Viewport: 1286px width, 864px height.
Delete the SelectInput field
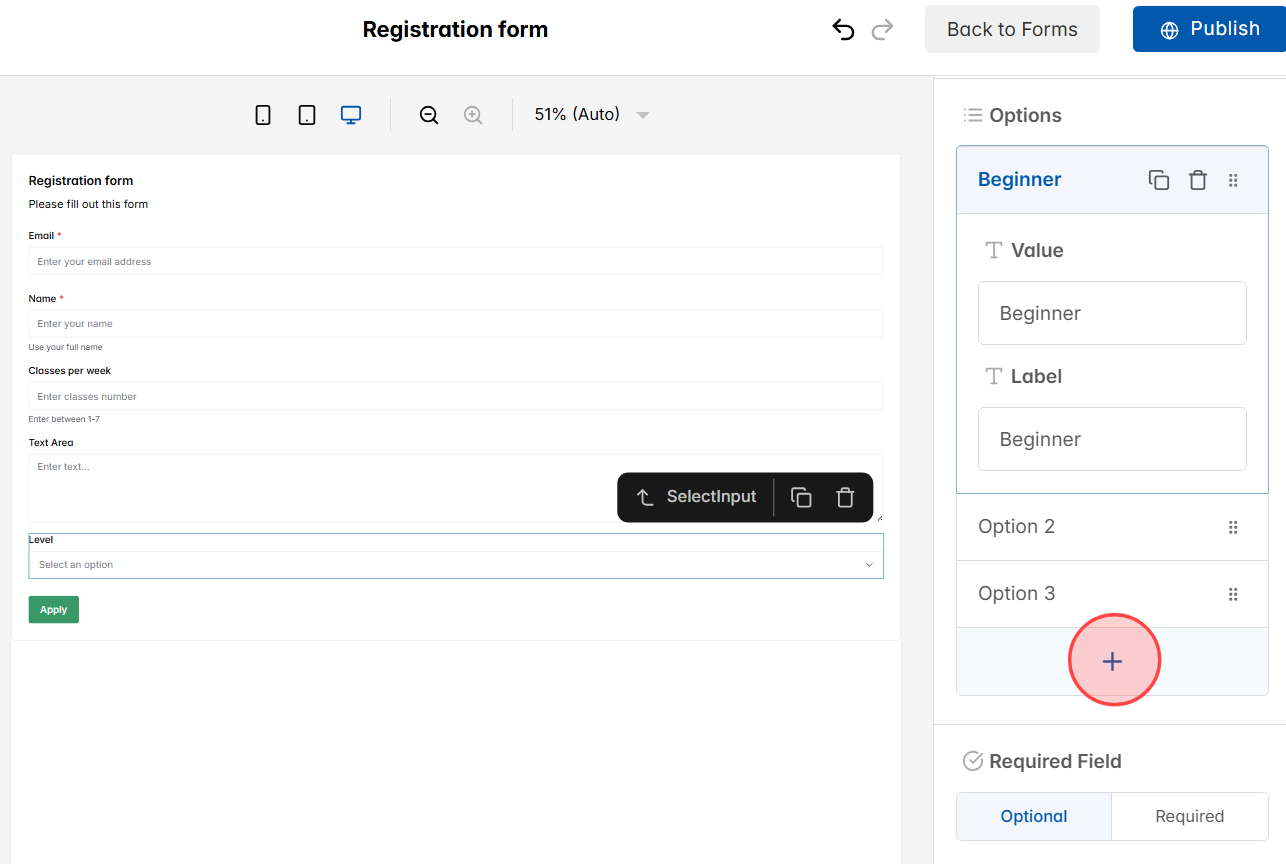tap(845, 497)
